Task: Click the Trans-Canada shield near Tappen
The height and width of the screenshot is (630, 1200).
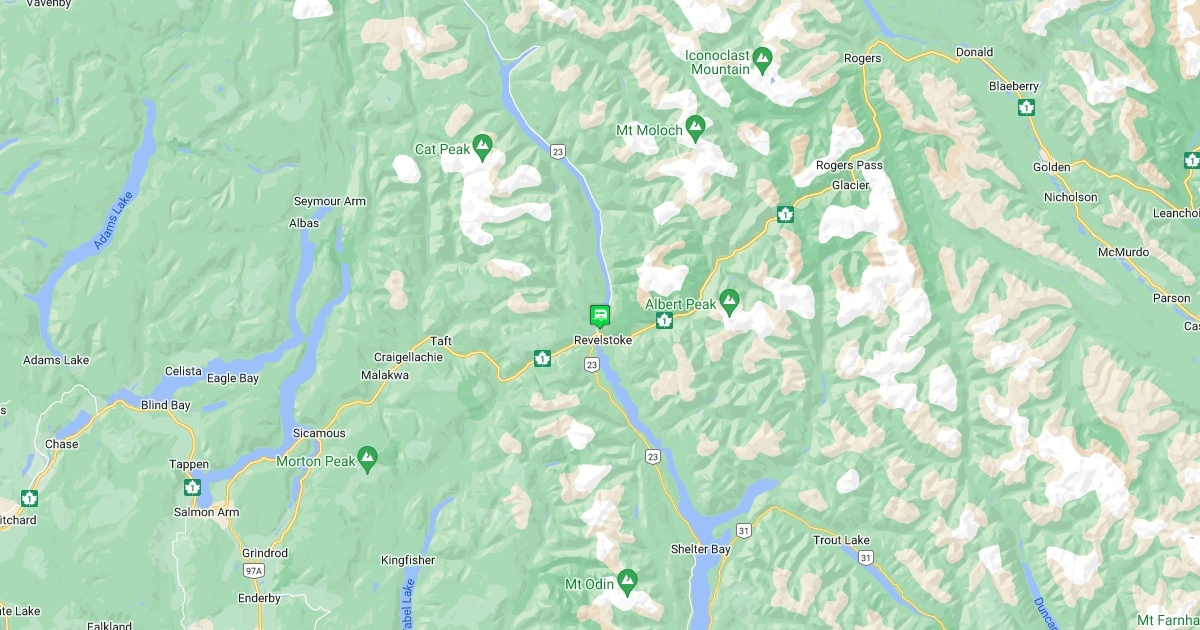Action: (x=192, y=488)
